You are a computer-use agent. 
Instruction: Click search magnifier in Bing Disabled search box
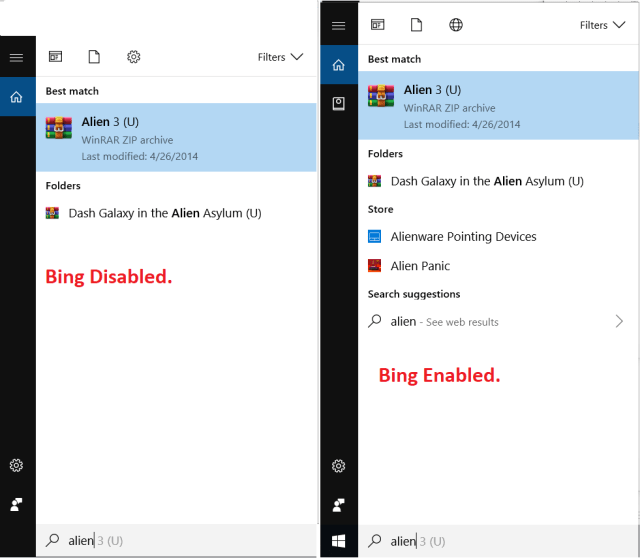53,540
